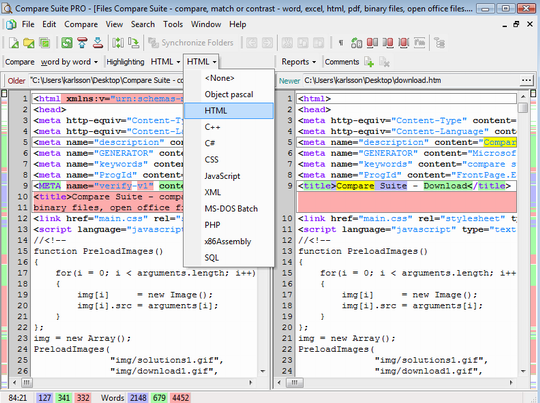Click the right pane horizontal scrollbar thumb

[x=294, y=382]
